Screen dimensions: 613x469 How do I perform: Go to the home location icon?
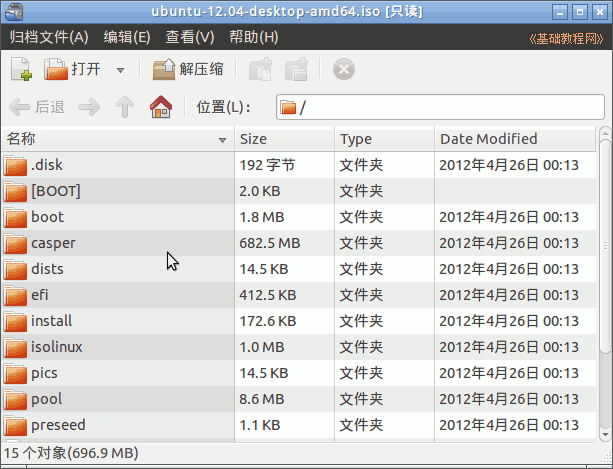coord(161,107)
